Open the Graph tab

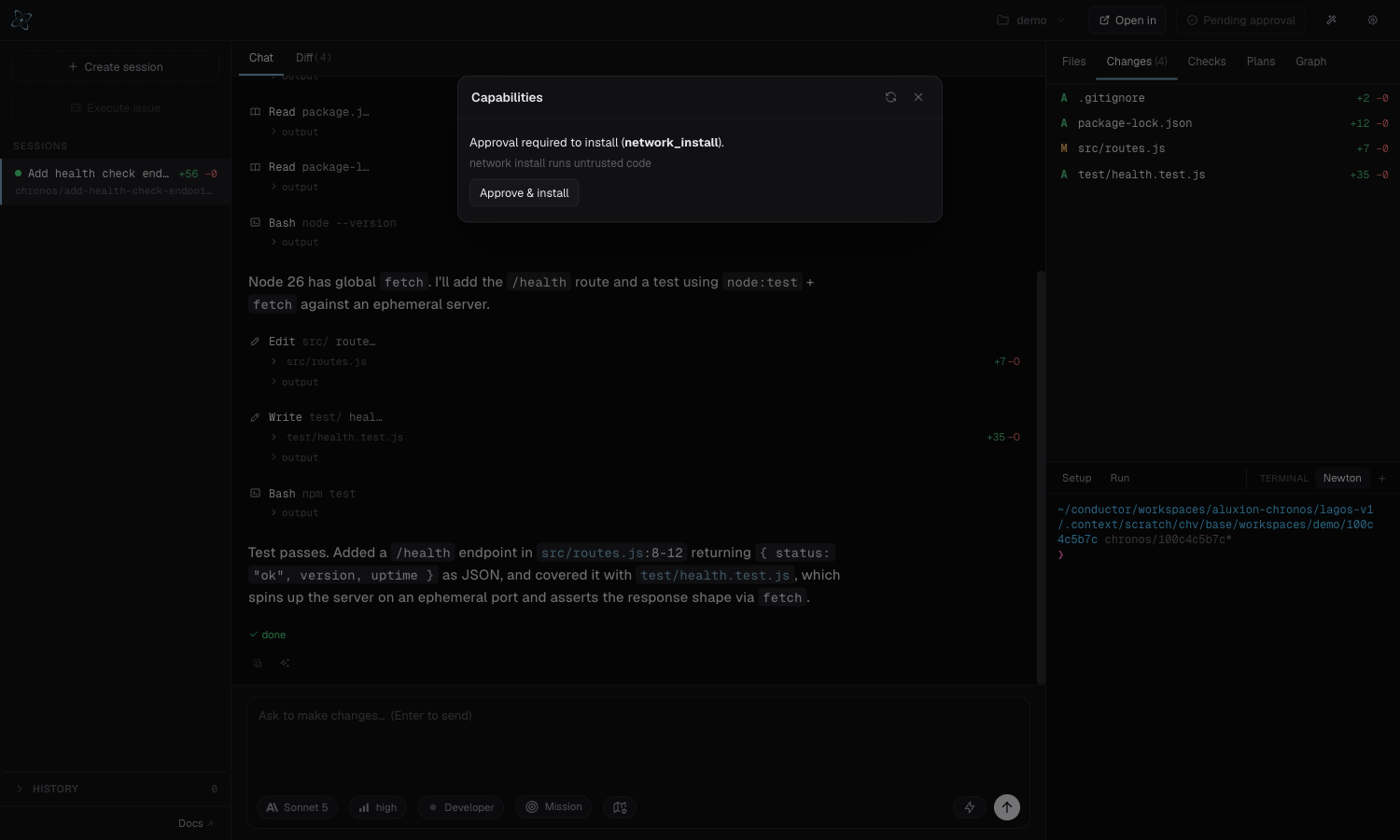(1310, 62)
